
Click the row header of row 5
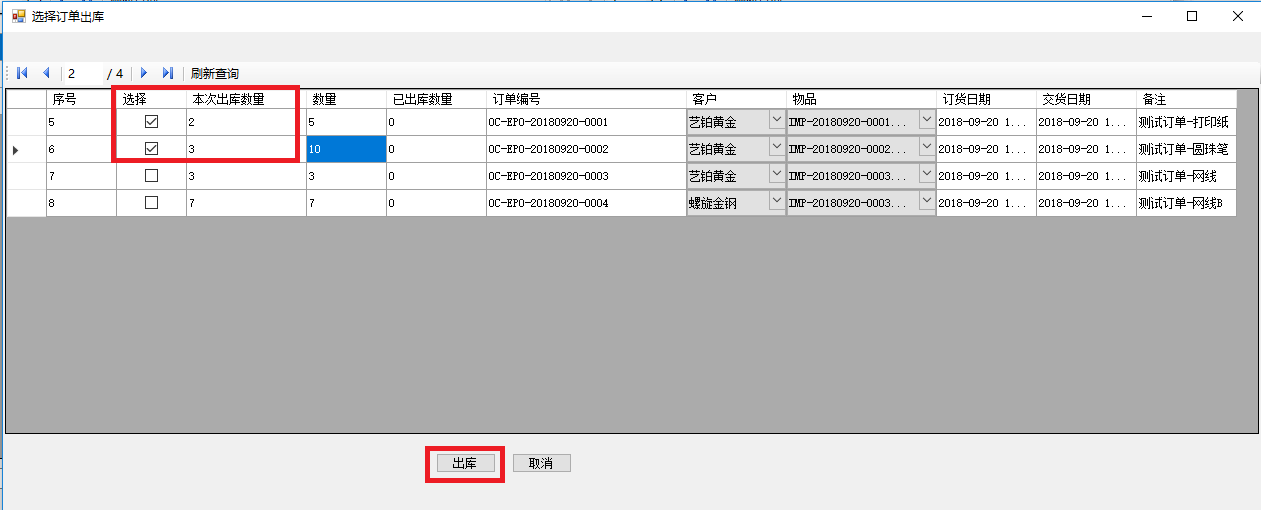click(x=26, y=122)
